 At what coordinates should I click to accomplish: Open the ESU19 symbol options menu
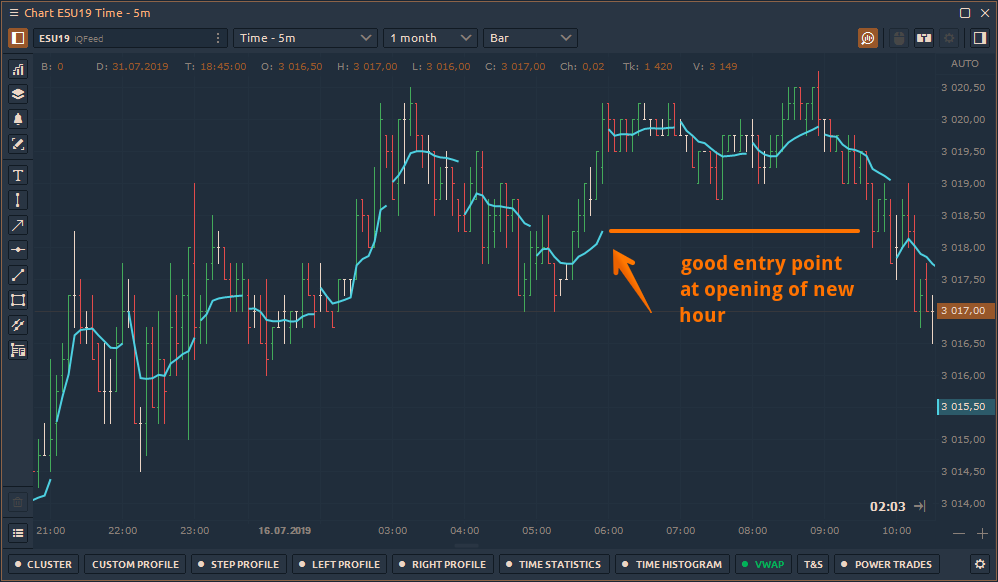tap(218, 38)
